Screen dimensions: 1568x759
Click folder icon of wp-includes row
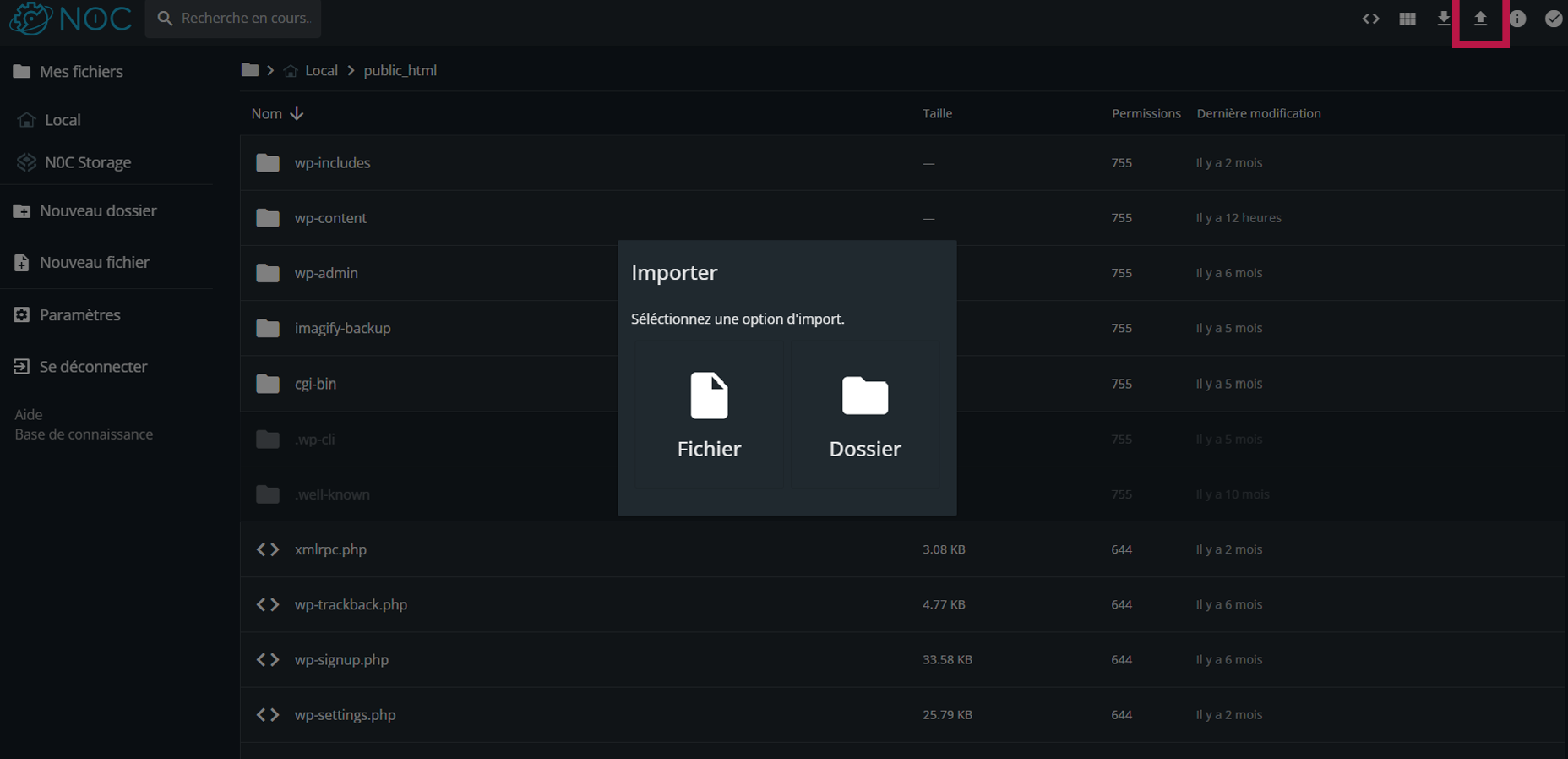click(x=268, y=162)
